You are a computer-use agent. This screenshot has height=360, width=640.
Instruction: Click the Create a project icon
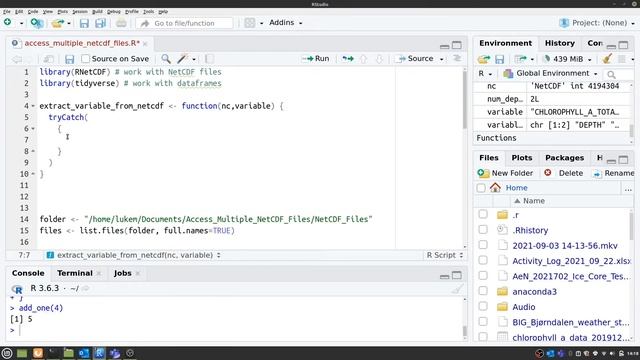37,23
